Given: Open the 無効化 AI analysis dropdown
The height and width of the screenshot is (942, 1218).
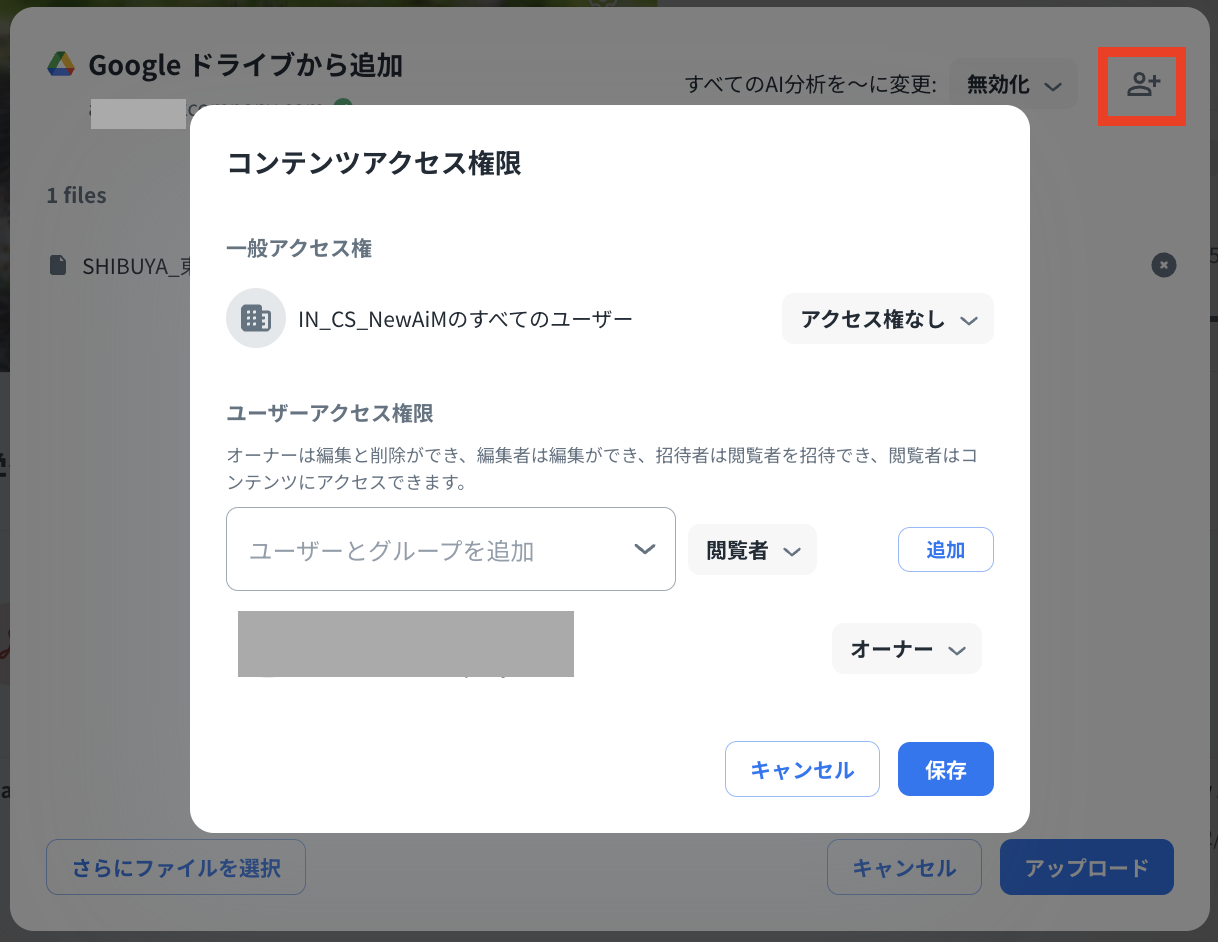Looking at the screenshot, I should [1012, 85].
